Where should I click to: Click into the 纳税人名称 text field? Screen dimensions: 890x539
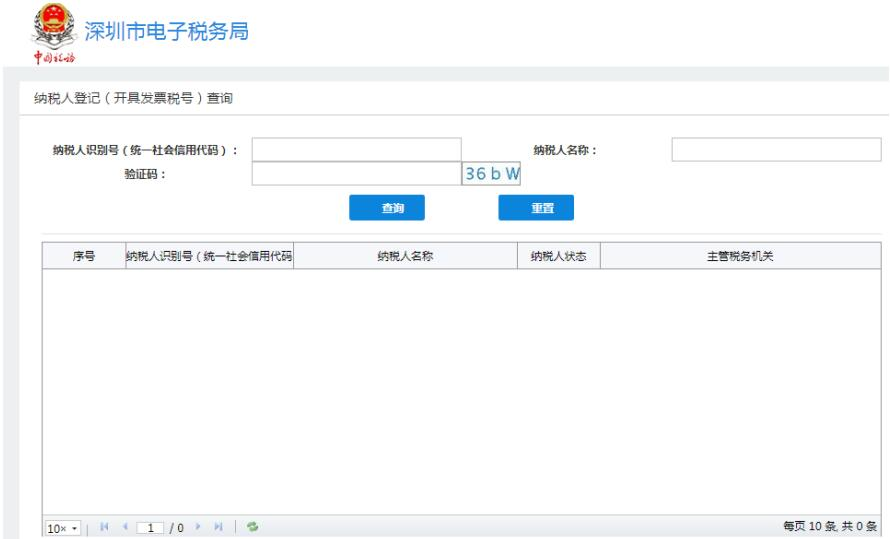775,150
